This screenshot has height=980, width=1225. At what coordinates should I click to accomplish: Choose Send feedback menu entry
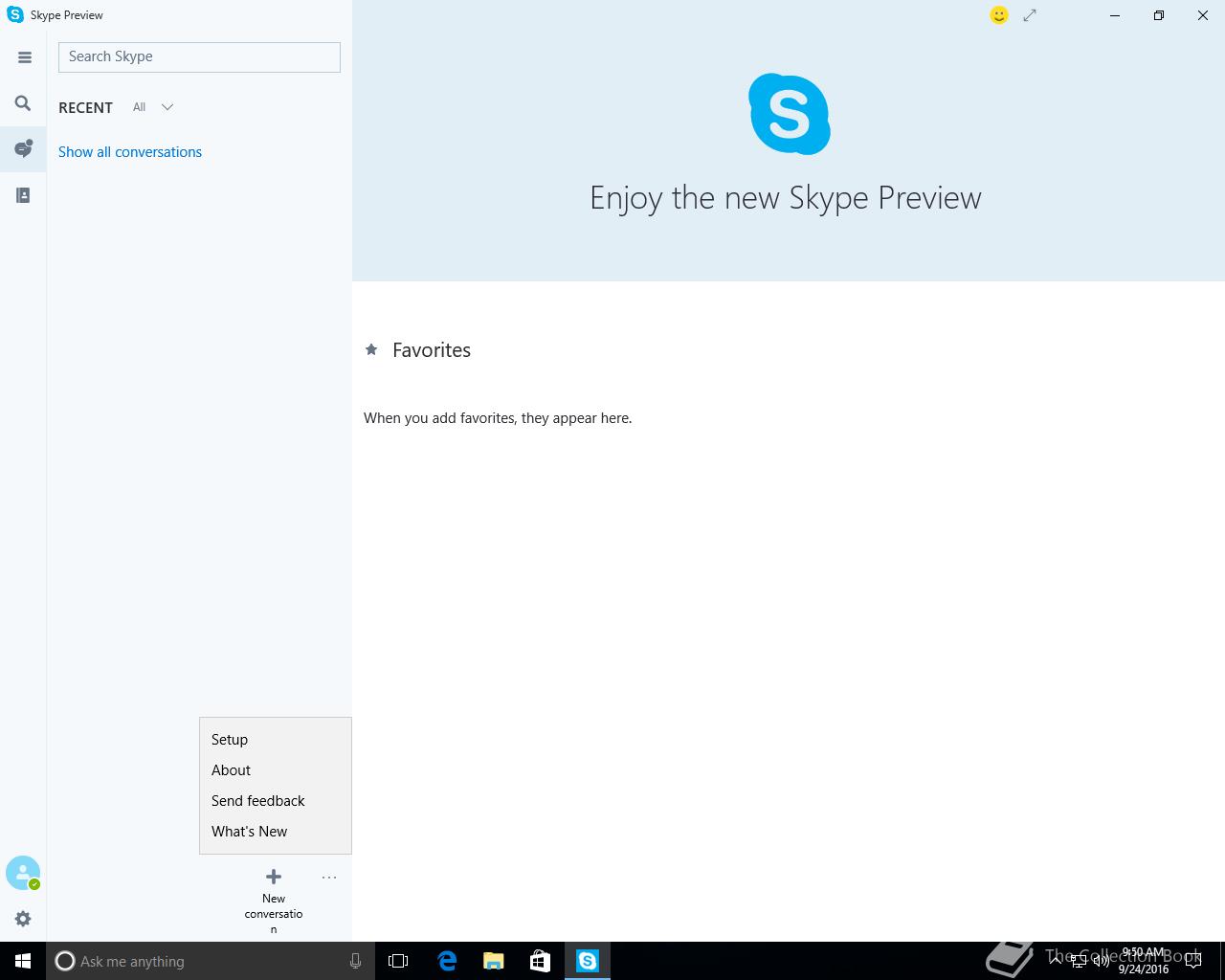pyautogui.click(x=276, y=801)
